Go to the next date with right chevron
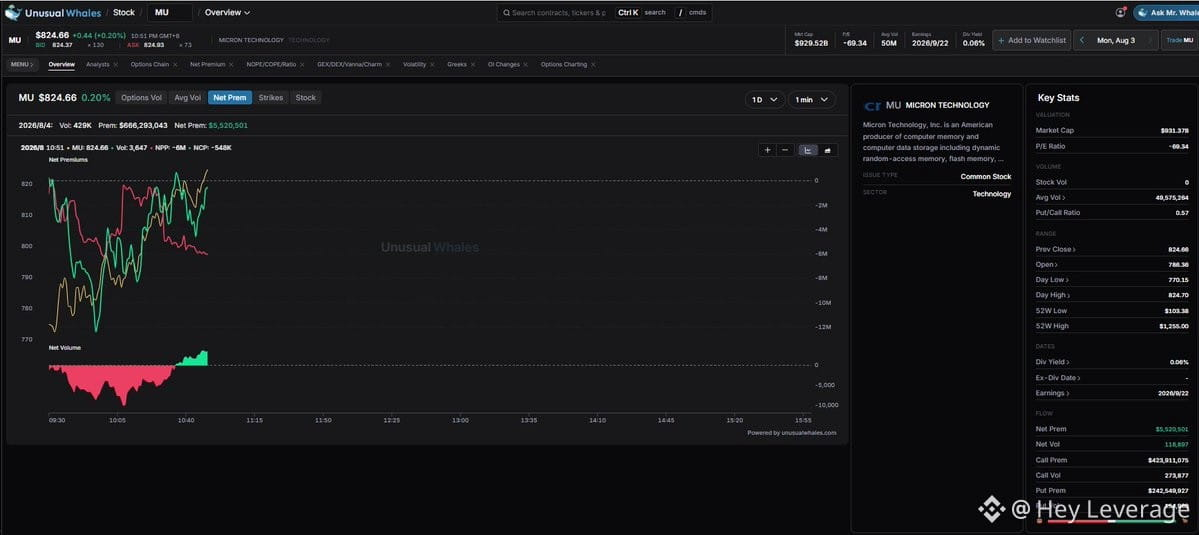 (1149, 41)
